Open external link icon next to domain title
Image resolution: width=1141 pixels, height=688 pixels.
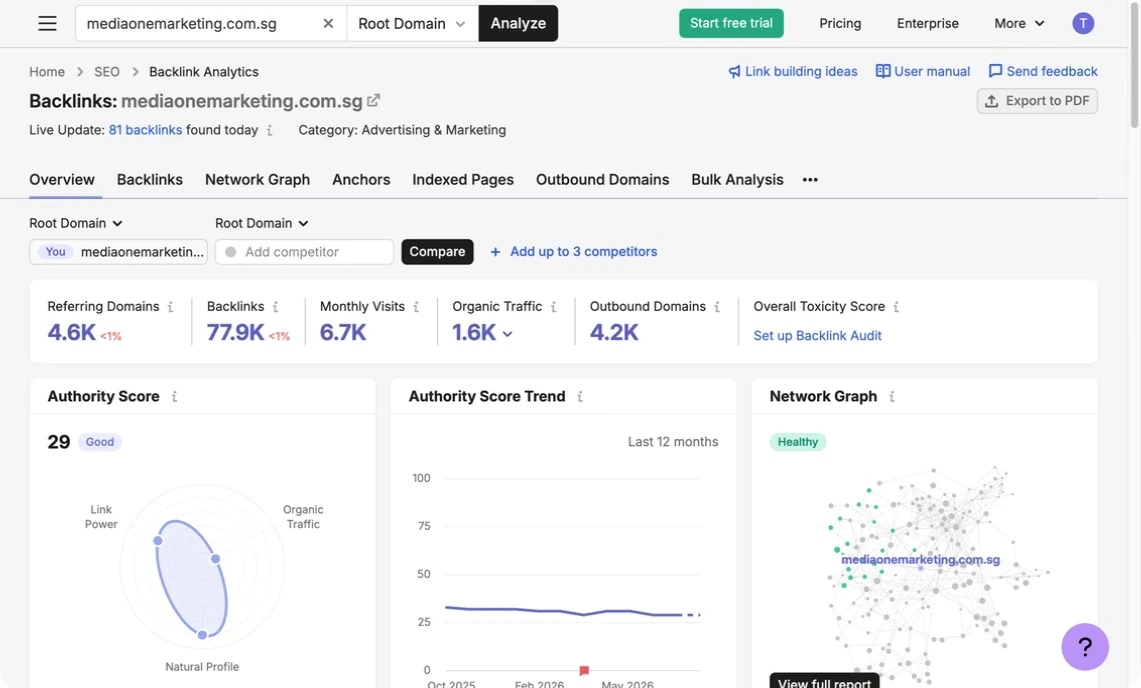click(x=373, y=100)
